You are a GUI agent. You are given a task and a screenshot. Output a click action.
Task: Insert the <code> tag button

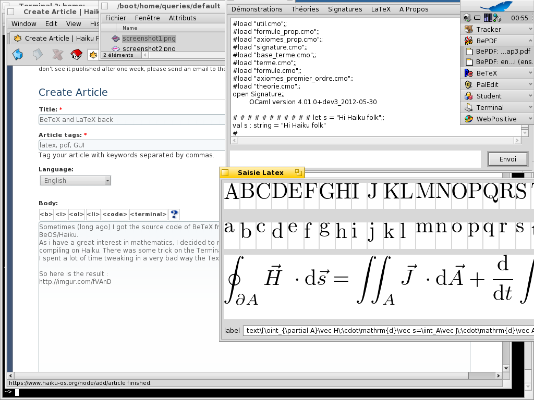(115, 214)
